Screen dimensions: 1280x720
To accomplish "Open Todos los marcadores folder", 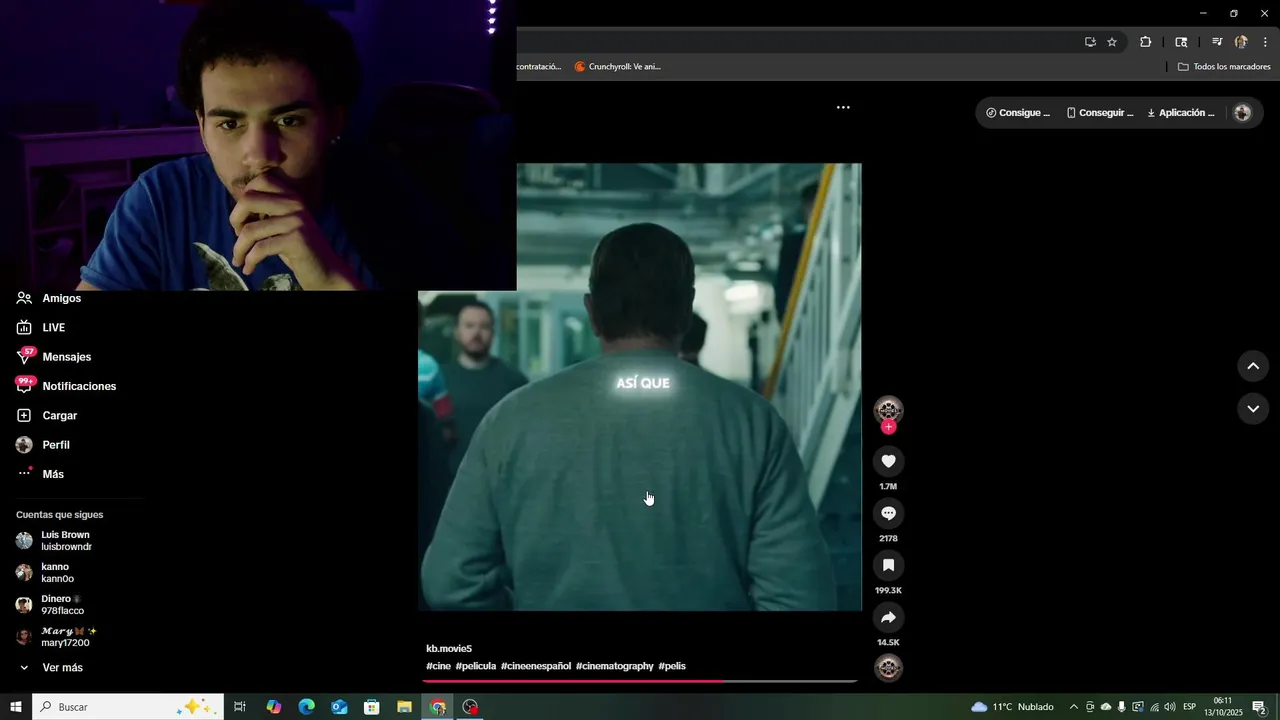I will [x=1224, y=67].
